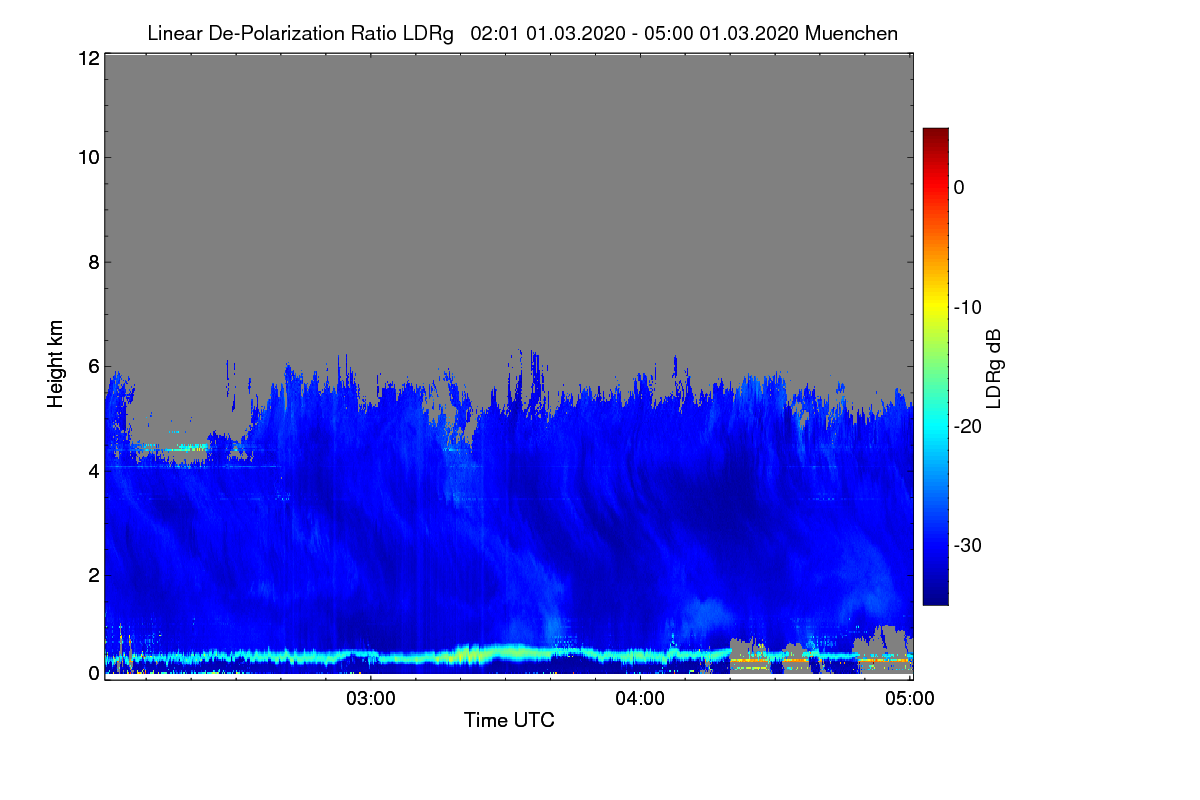The height and width of the screenshot is (800, 1200).
Task: Click the 03:00 time tick label
Action: point(371,698)
